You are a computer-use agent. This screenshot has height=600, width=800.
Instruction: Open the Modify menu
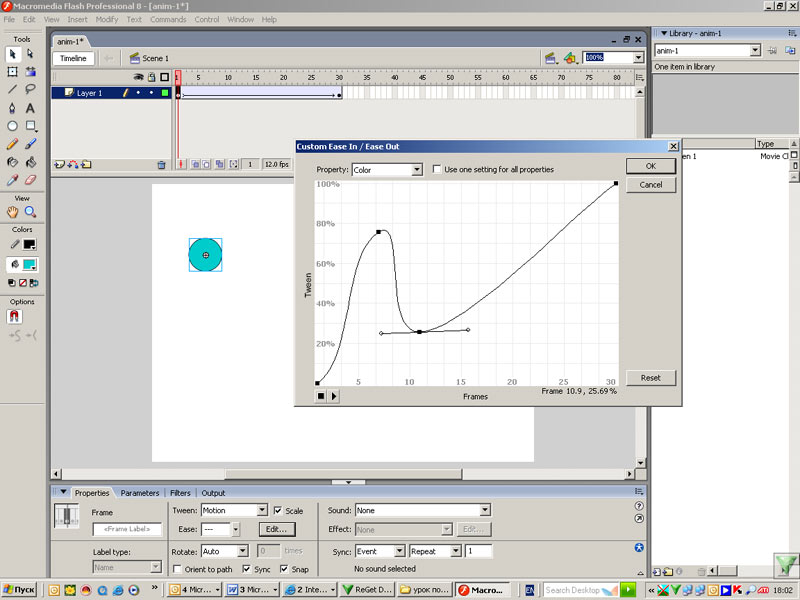point(106,19)
